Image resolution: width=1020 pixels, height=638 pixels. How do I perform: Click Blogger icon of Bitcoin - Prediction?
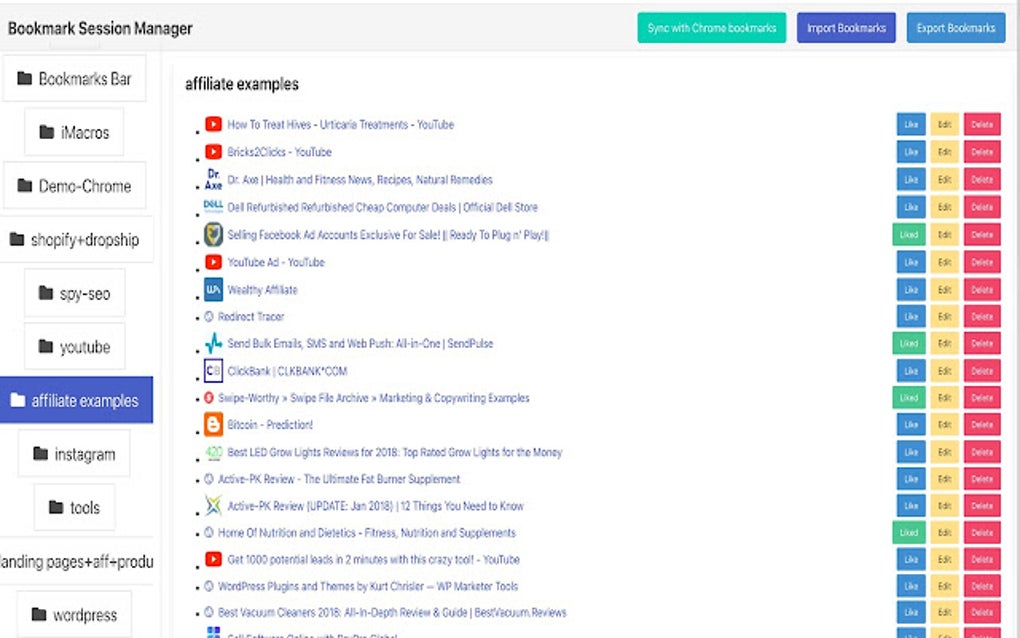coord(213,425)
